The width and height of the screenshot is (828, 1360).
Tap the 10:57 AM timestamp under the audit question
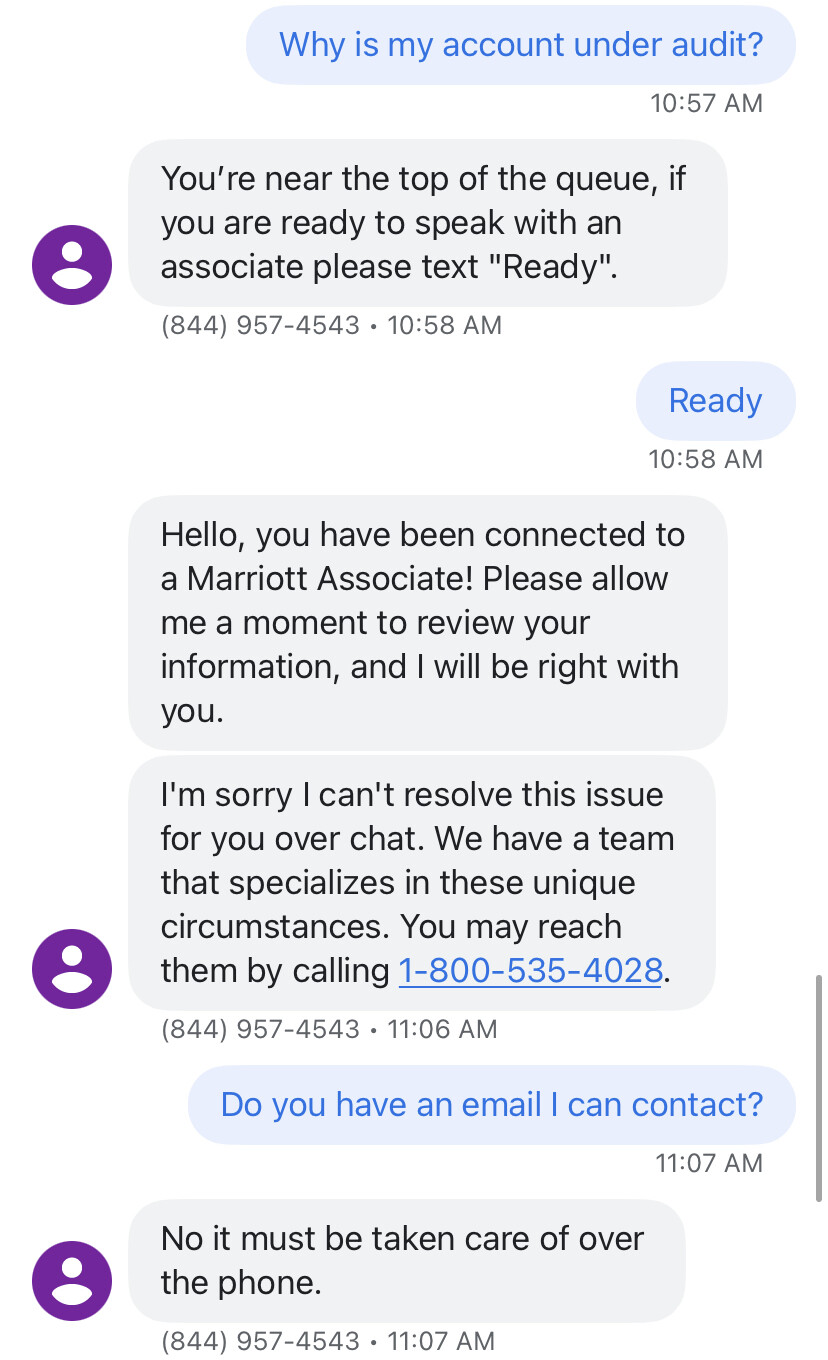(706, 103)
